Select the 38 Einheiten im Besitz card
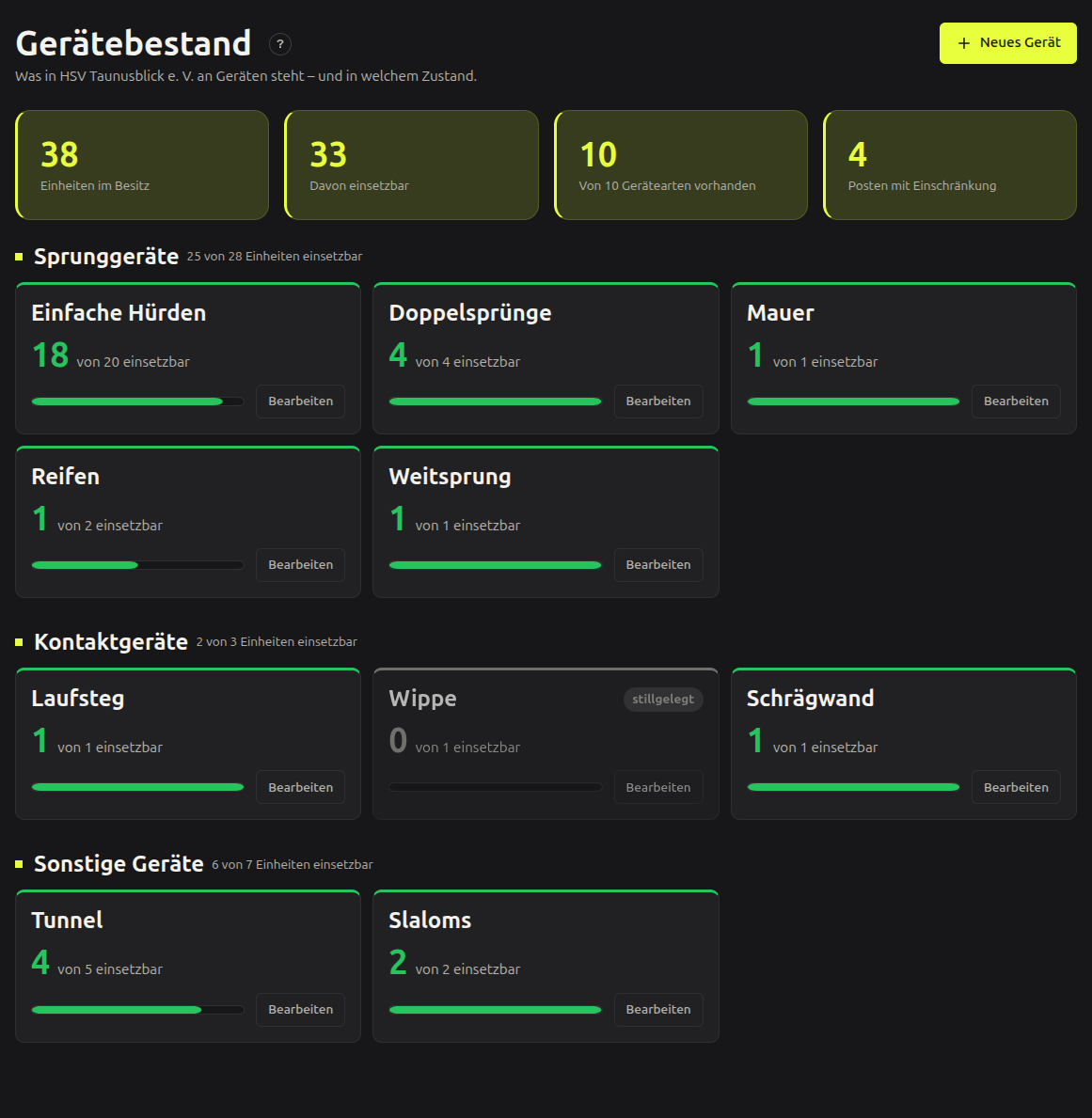Screen dimensions: 1092x1118 coord(142,165)
